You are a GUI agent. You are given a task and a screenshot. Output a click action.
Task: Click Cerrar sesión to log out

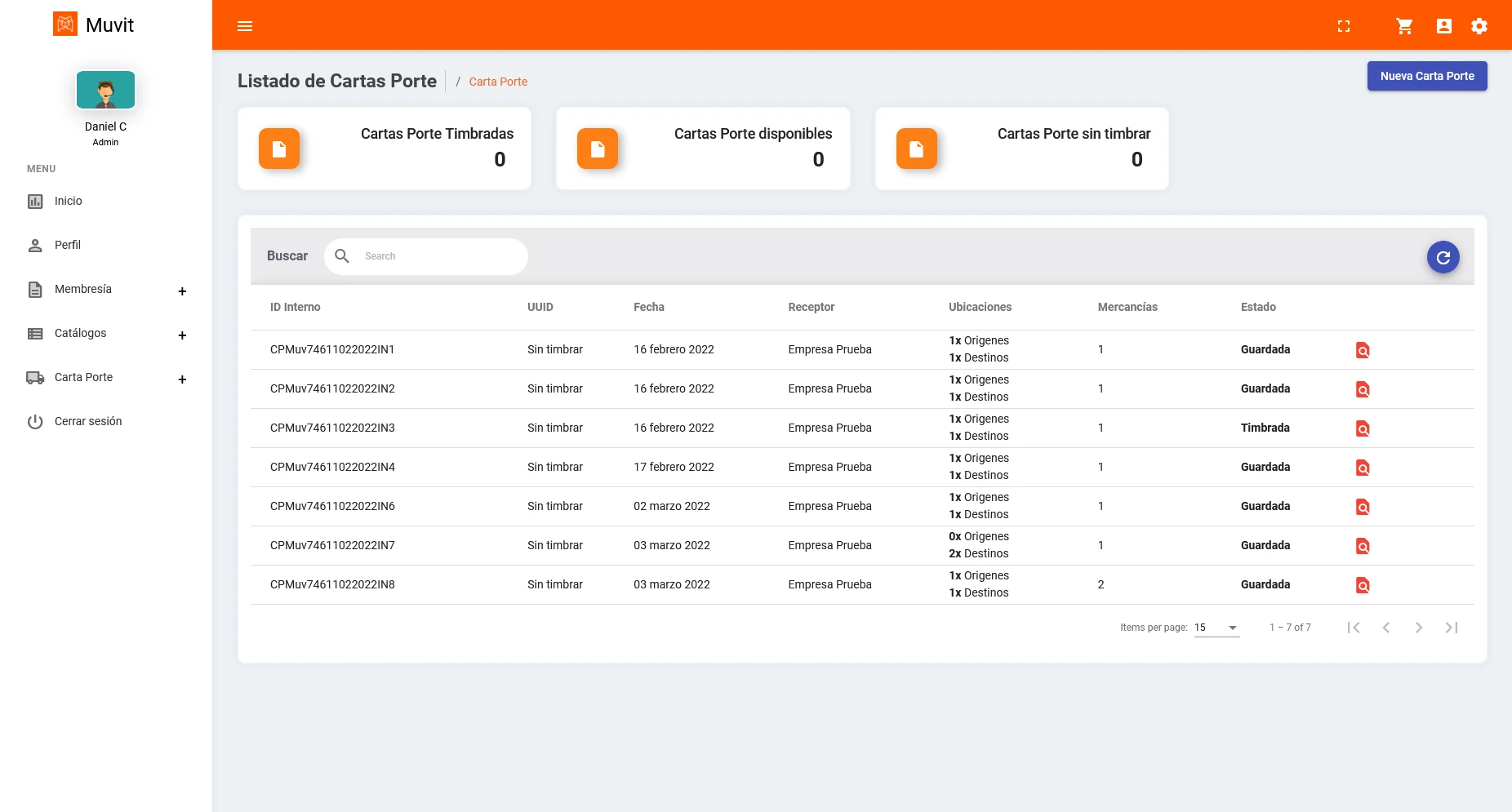coord(88,421)
